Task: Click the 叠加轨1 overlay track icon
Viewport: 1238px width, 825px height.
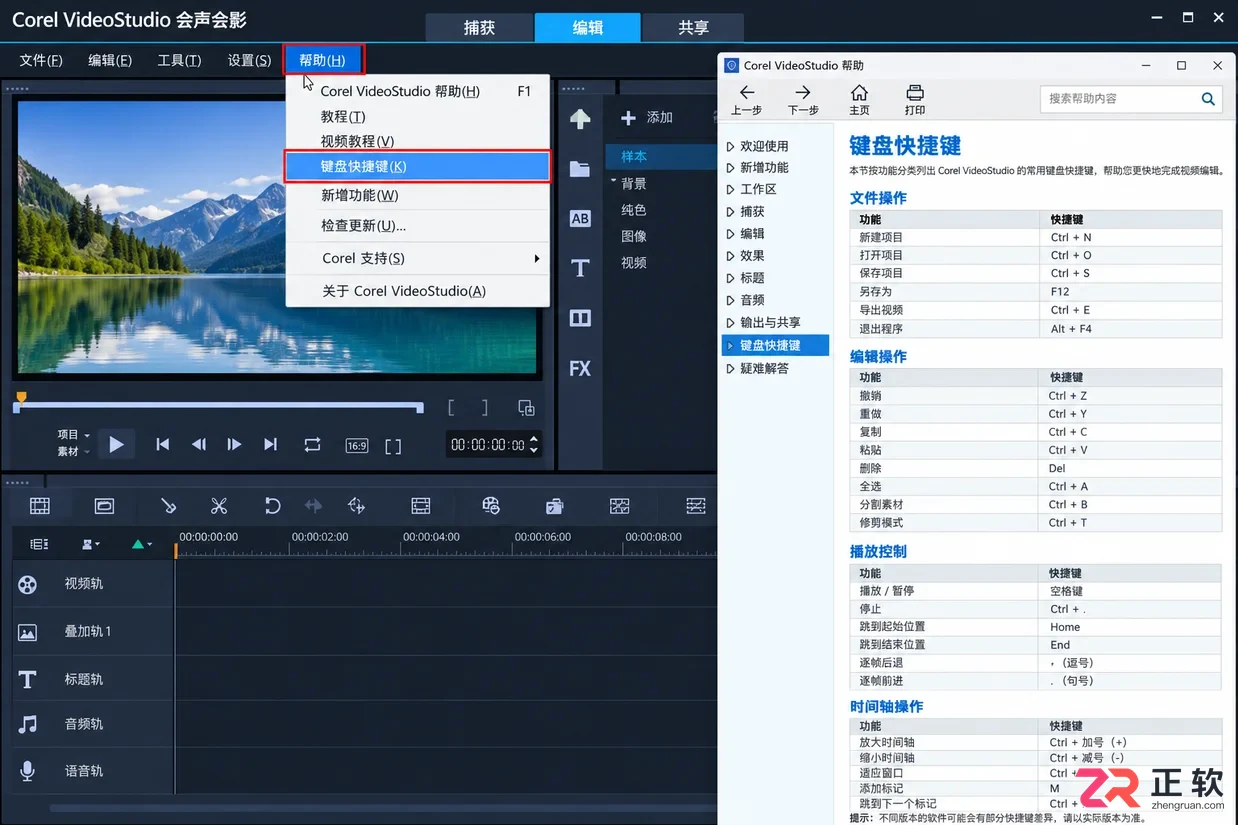Action: coord(27,632)
